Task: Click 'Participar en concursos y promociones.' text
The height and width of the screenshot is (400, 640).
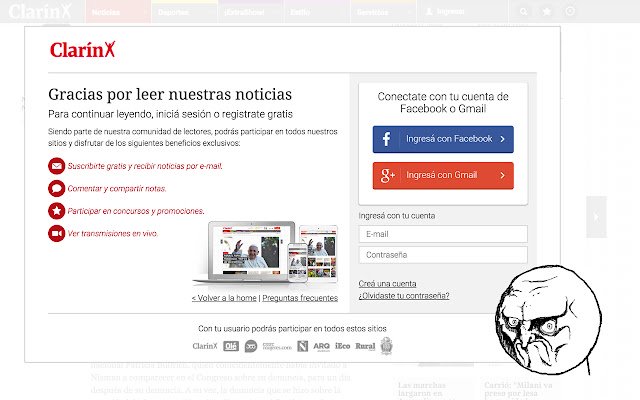Action: 136,211
